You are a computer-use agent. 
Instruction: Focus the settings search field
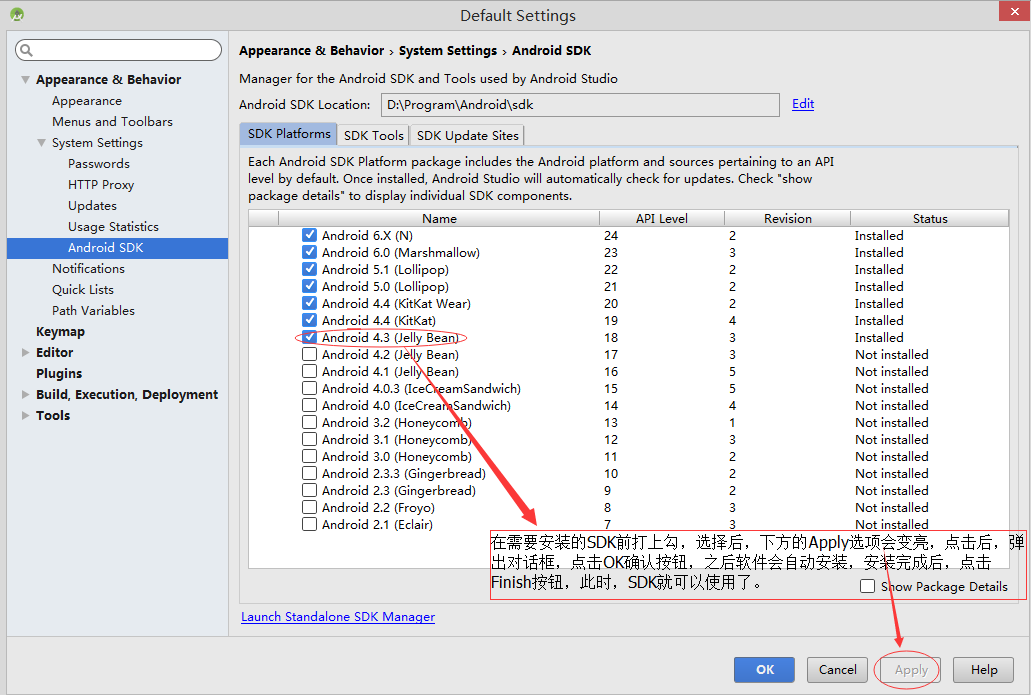point(118,50)
